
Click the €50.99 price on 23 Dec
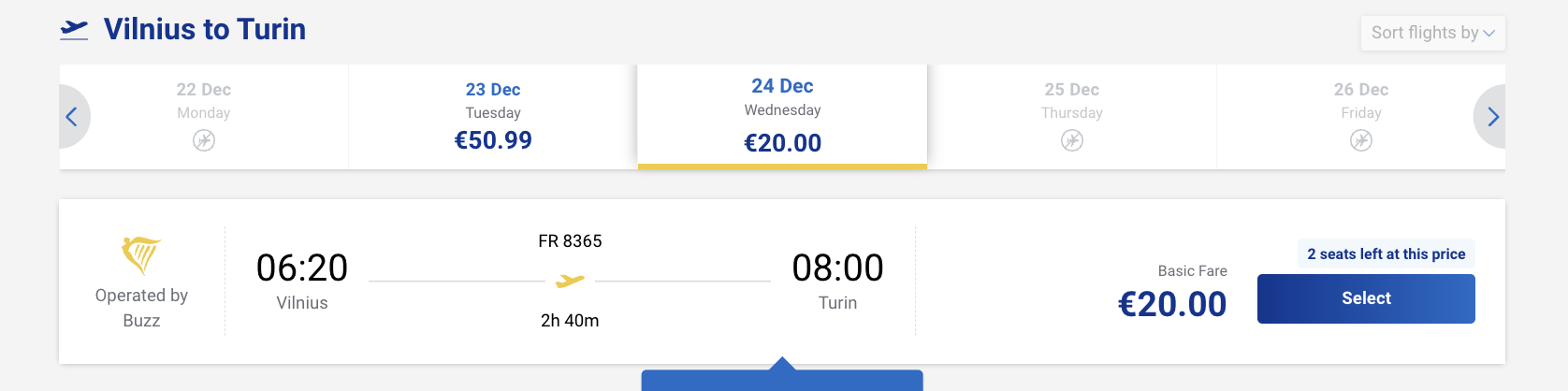[493, 140]
